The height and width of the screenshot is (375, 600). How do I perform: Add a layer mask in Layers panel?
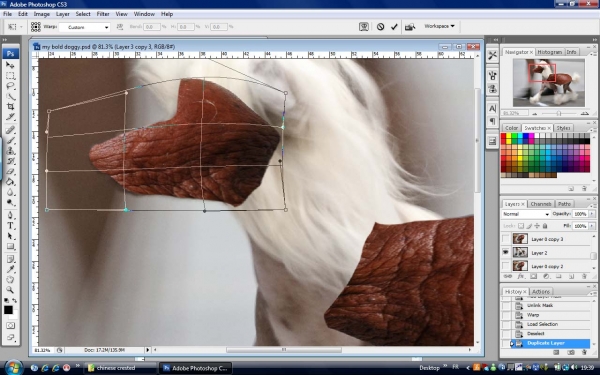[533, 276]
